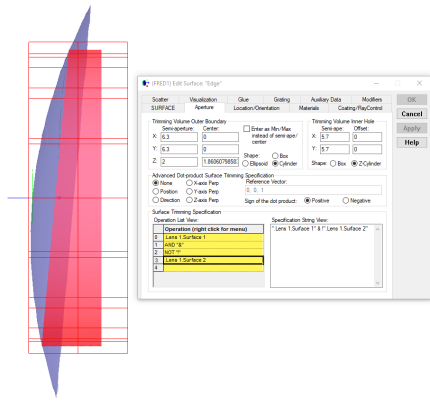Choose Position dot-product trimming option
430x405 pixels.
coord(156,191)
